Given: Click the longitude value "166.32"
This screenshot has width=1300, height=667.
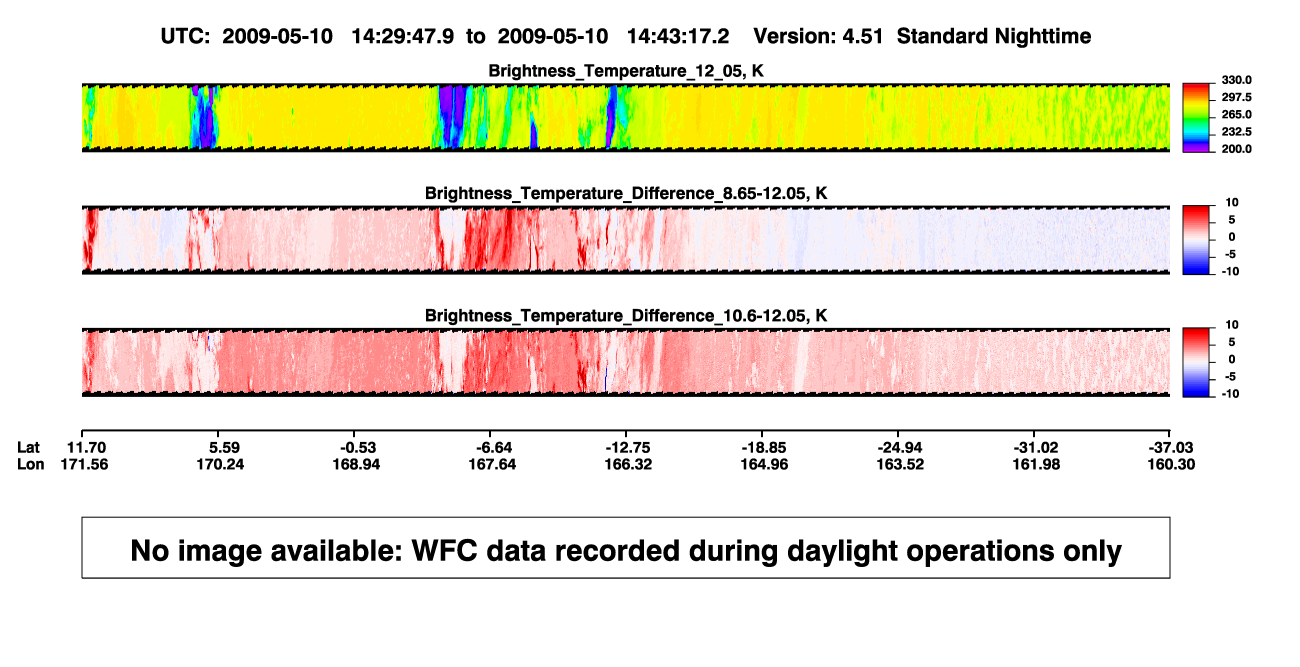Looking at the screenshot, I should 630,464.
